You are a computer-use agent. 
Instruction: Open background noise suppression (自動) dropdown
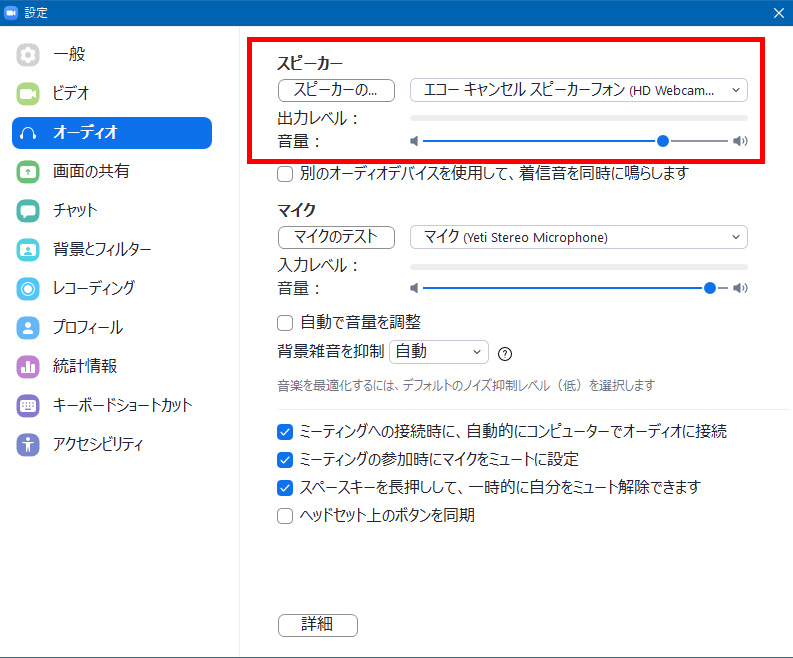coord(438,352)
